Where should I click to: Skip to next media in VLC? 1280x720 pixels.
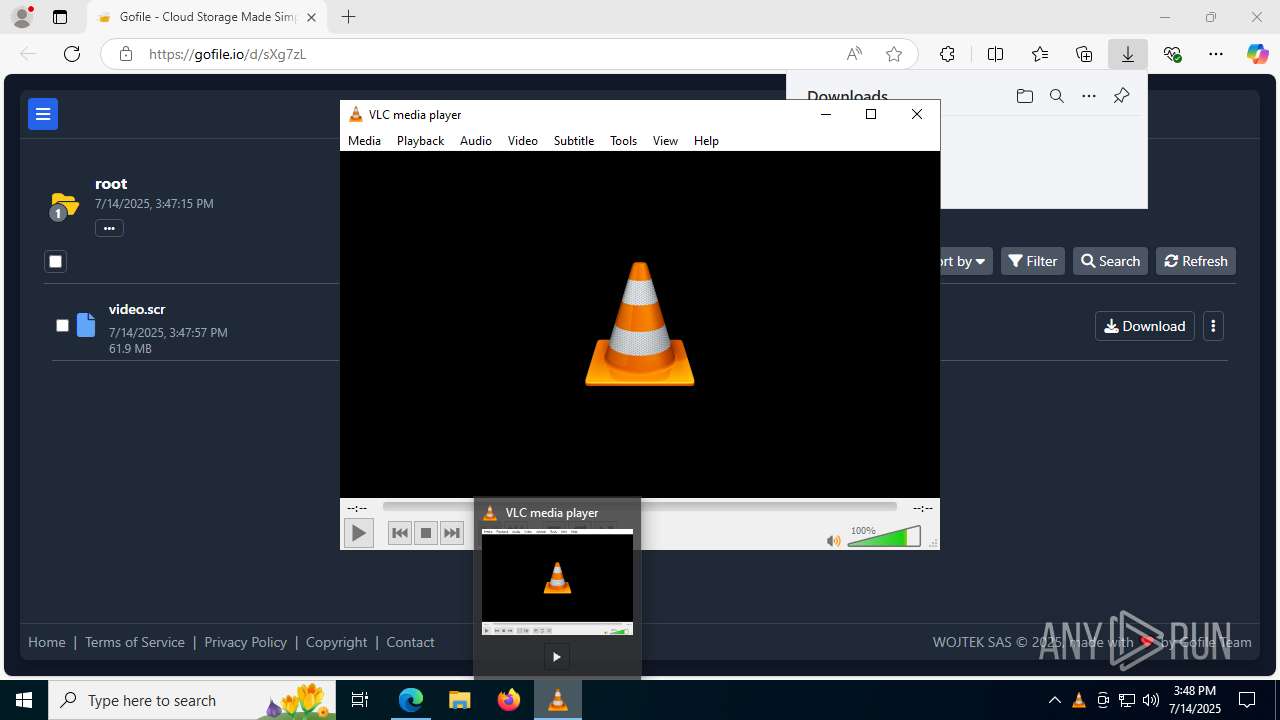coord(452,533)
